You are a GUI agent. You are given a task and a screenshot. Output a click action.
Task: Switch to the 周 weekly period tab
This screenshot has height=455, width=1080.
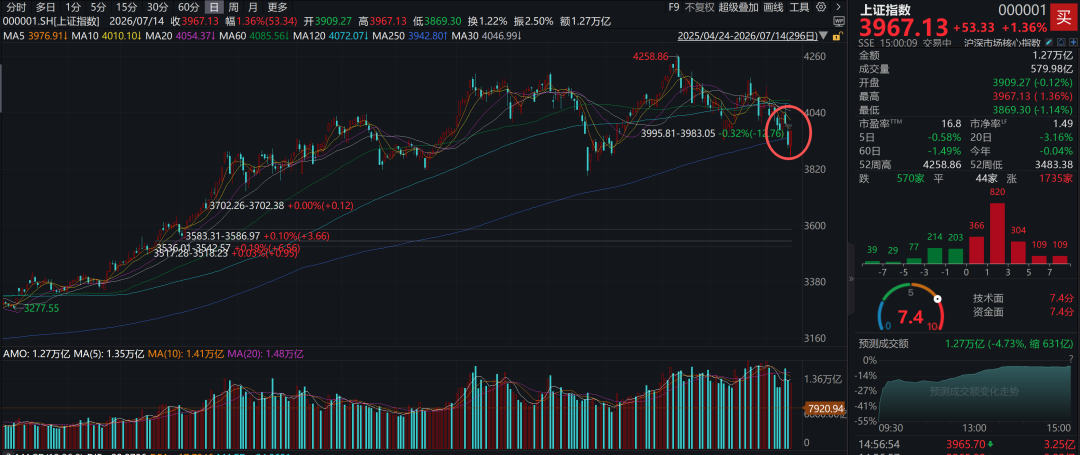coord(234,8)
